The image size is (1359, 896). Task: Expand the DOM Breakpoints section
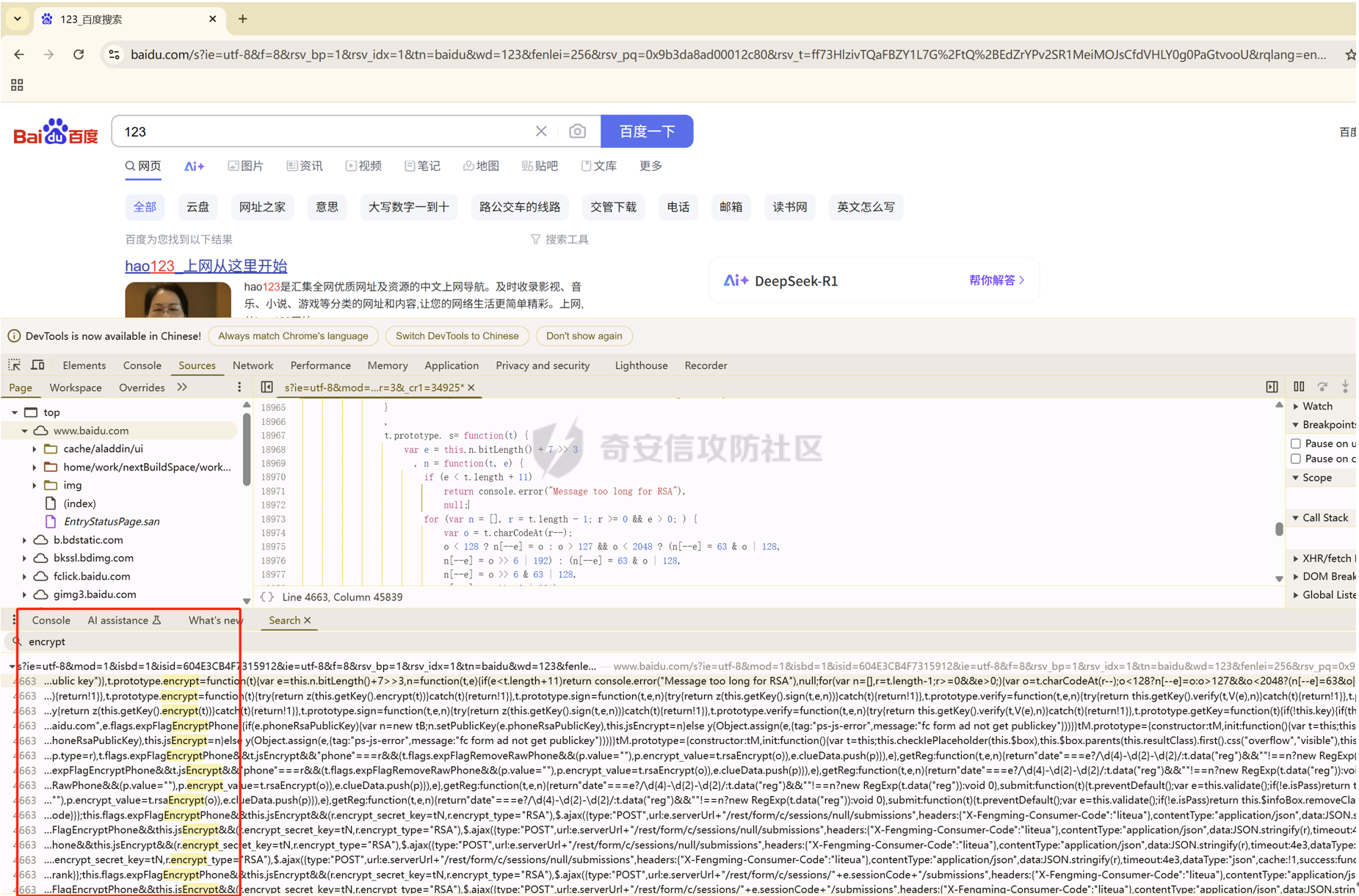click(1296, 577)
